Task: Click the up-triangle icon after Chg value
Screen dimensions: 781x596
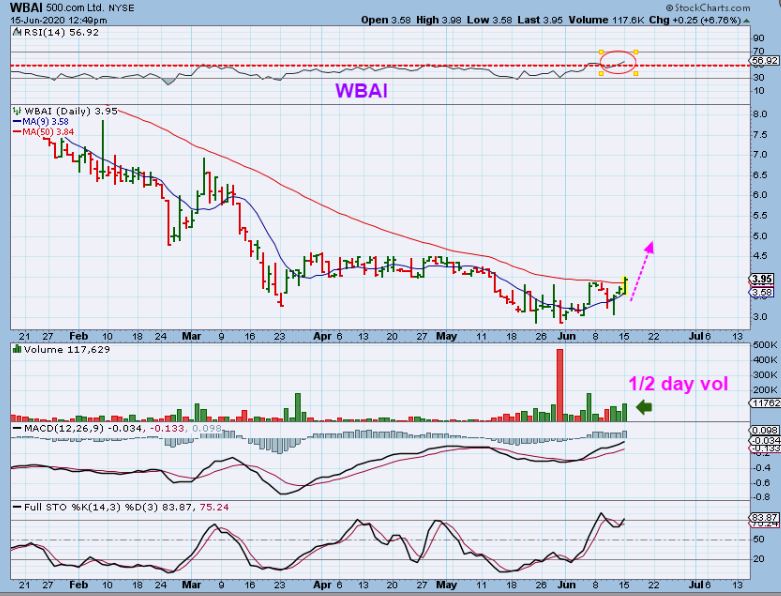Action: pos(746,20)
